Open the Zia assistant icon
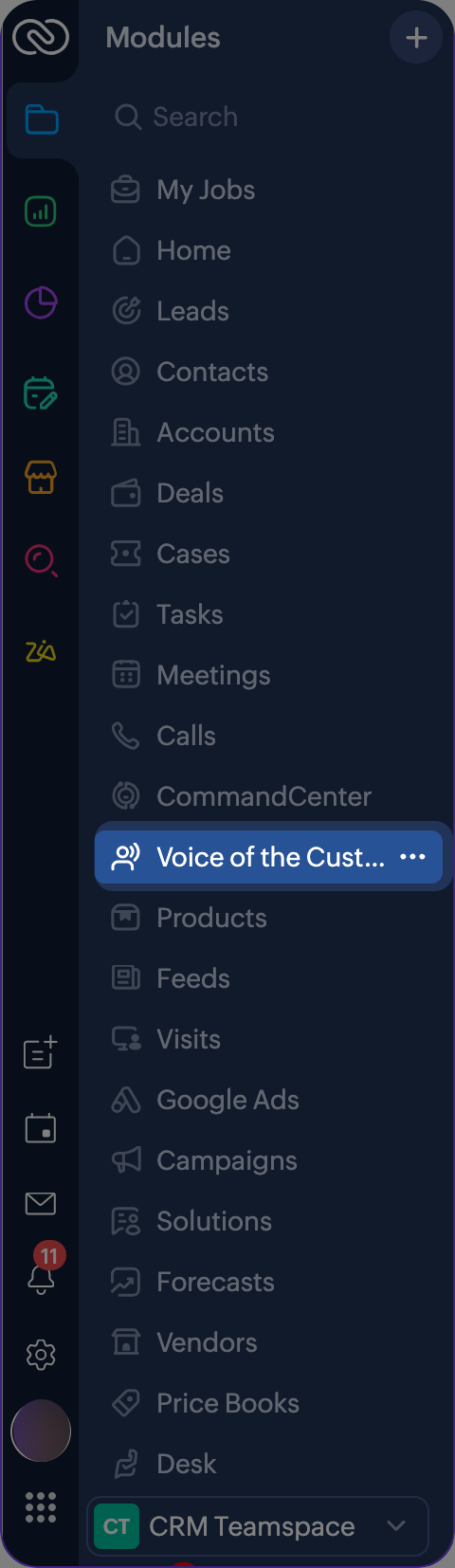The width and height of the screenshot is (455, 1568). 41,651
